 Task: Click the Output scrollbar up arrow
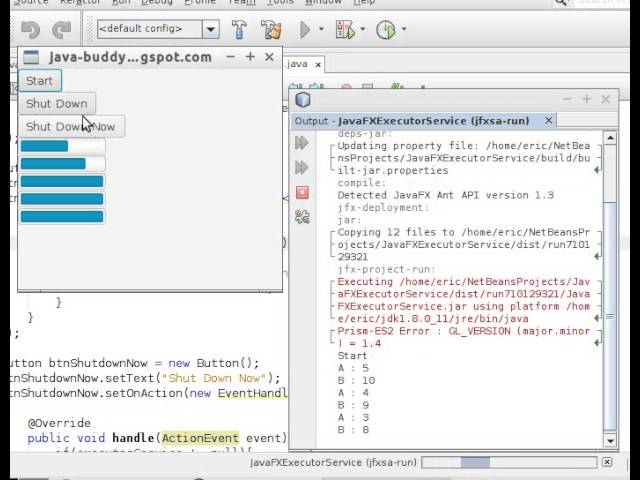(610, 138)
